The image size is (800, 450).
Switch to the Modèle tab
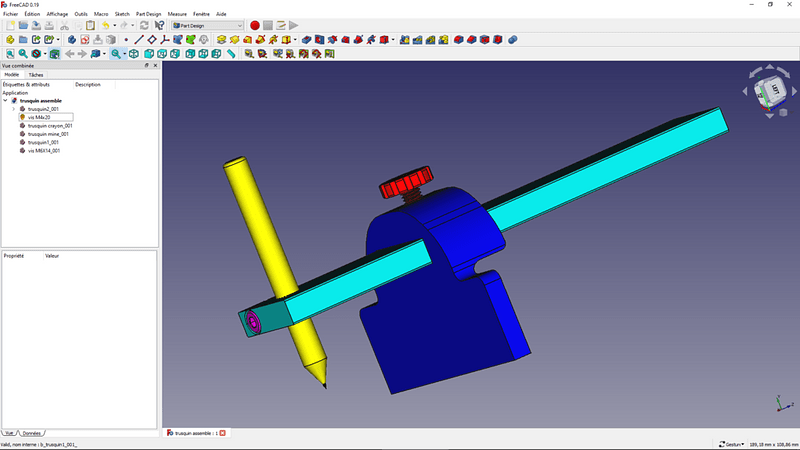12,75
